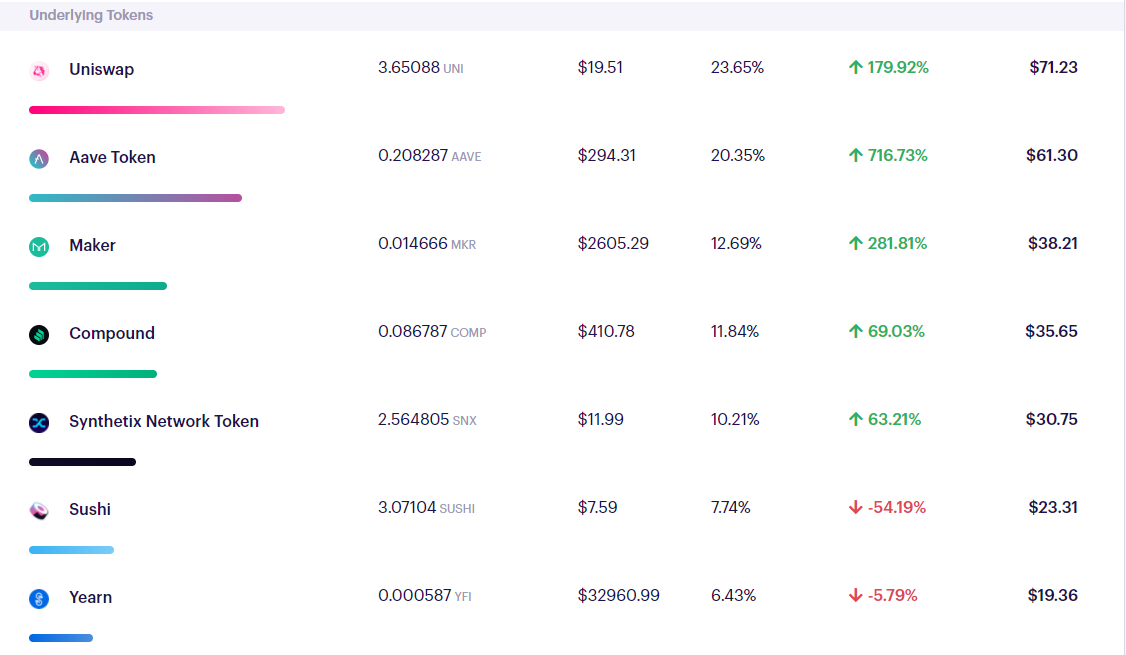Click the $35.65 Compound total value
This screenshot has height=655, width=1126.
point(1051,331)
